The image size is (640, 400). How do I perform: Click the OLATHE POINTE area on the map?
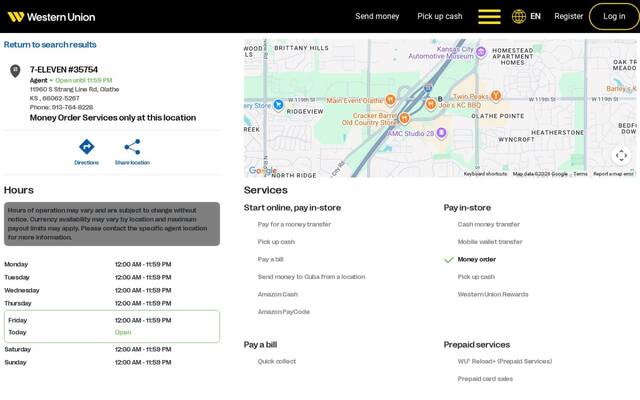[x=498, y=116]
